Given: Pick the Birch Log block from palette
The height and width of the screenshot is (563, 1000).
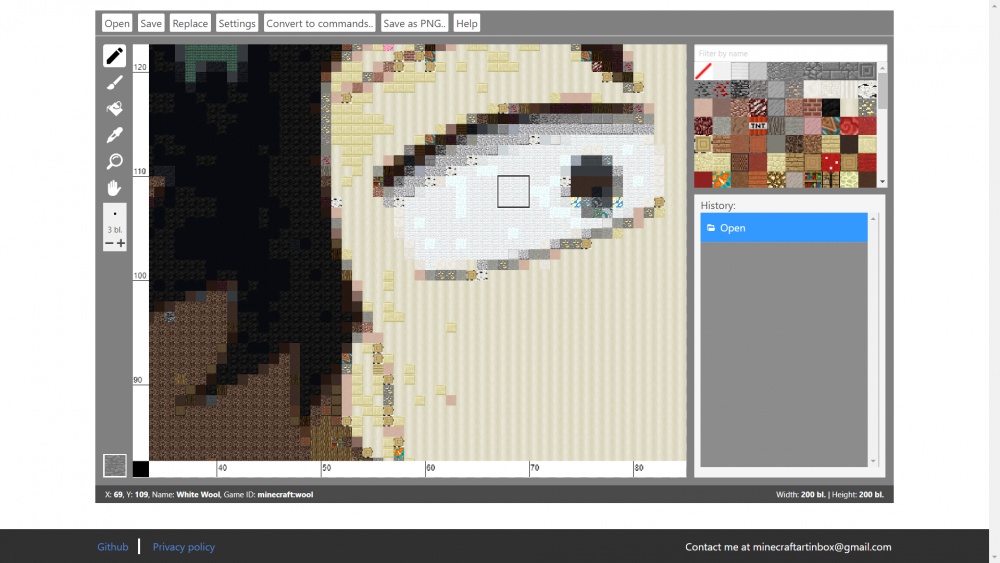Looking at the screenshot, I should [x=867, y=89].
